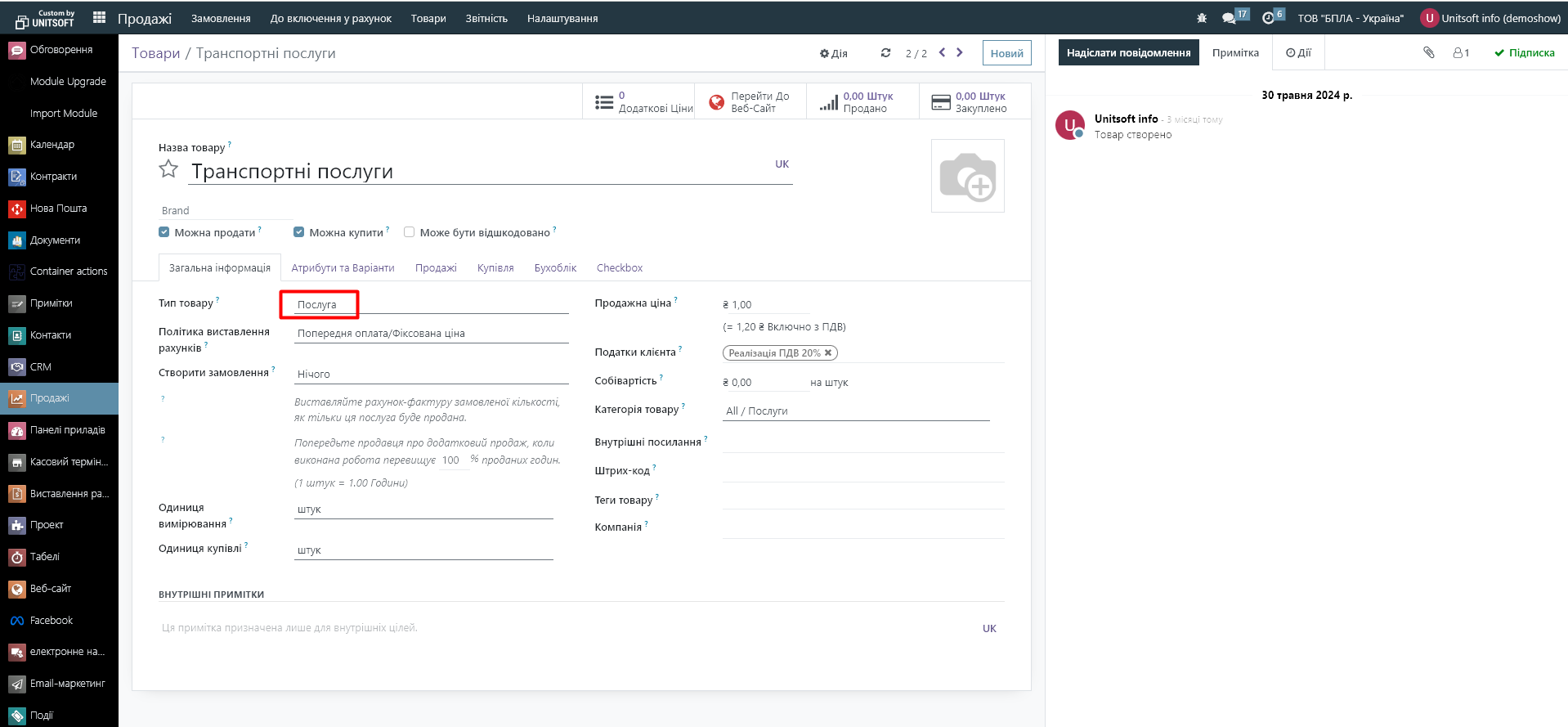Go to next record arrow
The width and height of the screenshot is (1568, 727).
coord(960,52)
